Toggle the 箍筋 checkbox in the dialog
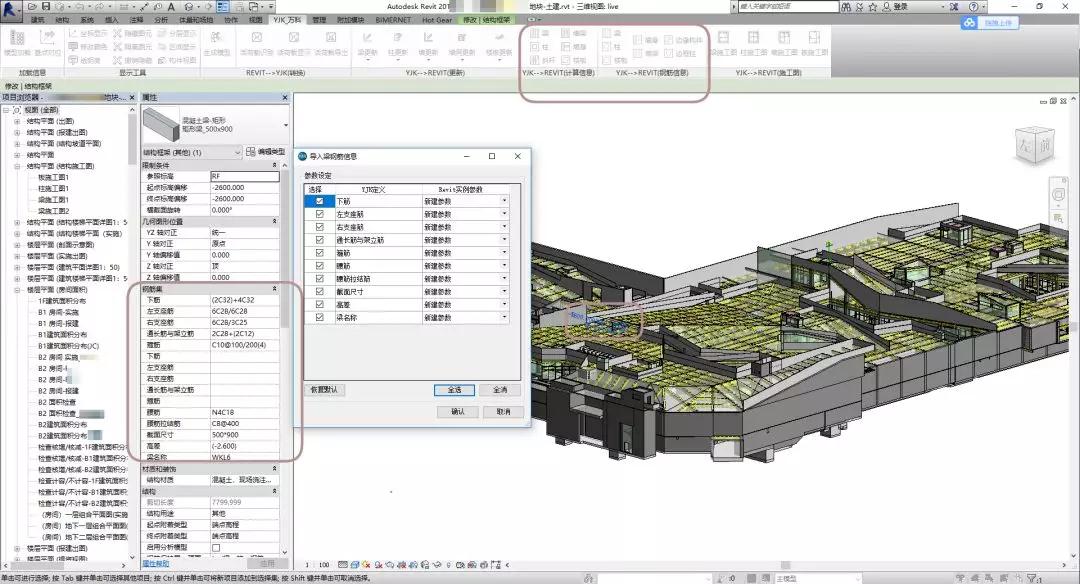Image resolution: width=1080 pixels, height=584 pixels. point(319,253)
